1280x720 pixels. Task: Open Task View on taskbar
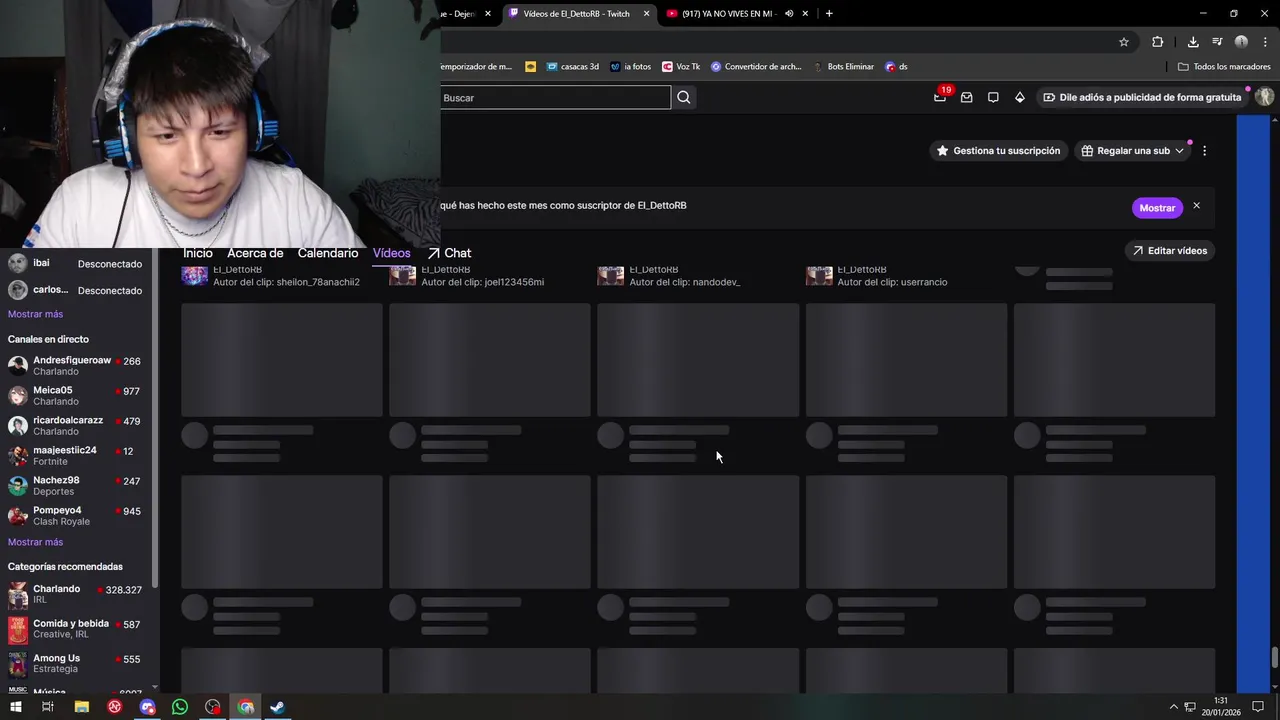(47, 707)
